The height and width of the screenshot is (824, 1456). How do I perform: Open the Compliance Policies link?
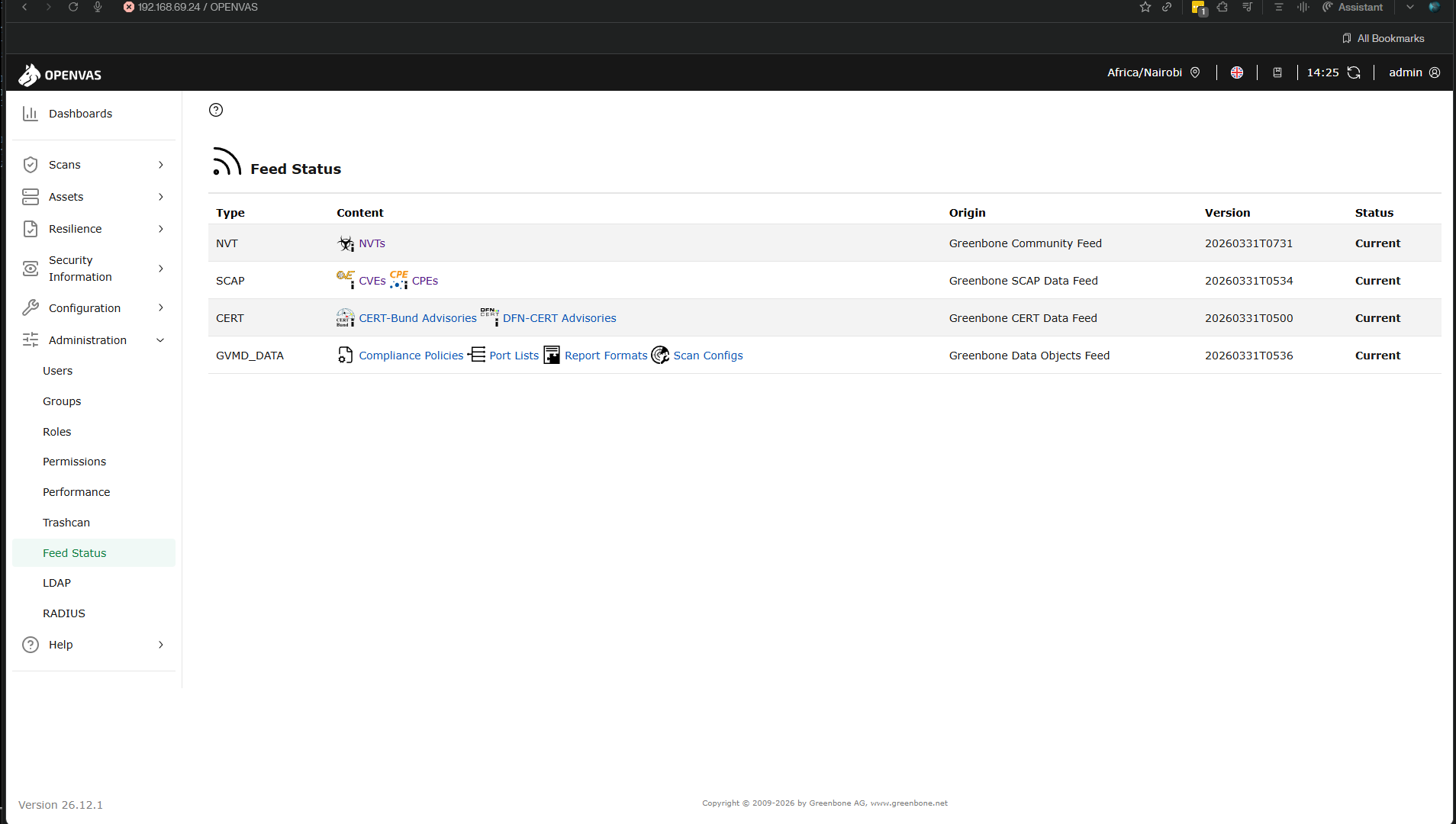pyautogui.click(x=411, y=356)
